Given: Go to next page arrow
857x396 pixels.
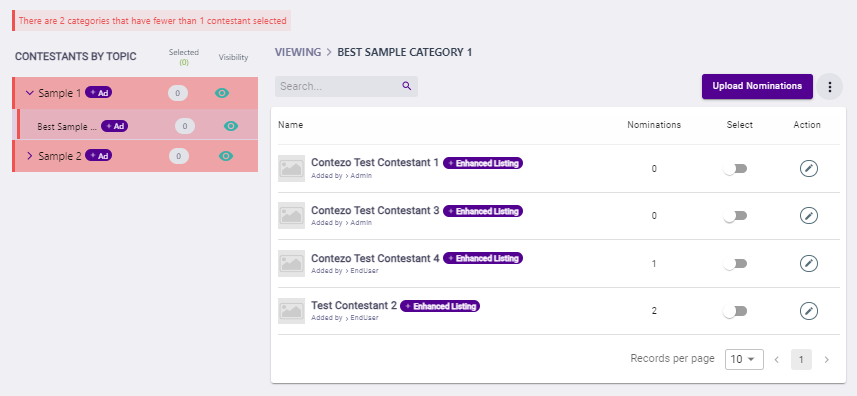Looking at the screenshot, I should tap(826, 359).
